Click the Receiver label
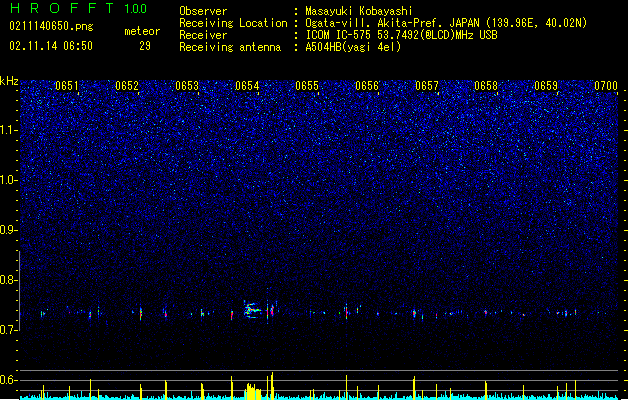629x400 pixels. (203, 35)
